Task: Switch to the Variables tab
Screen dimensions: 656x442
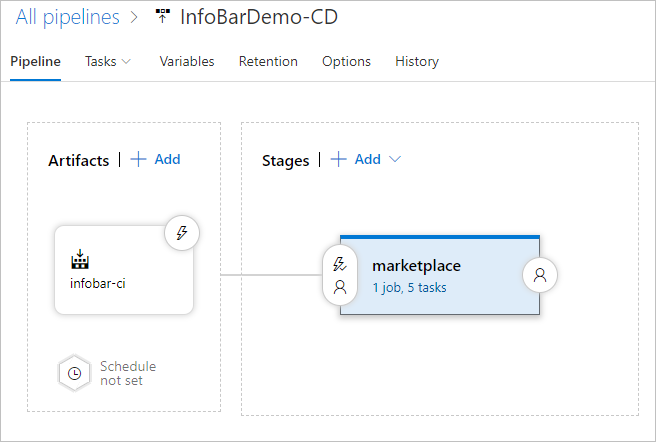Action: click(x=187, y=61)
